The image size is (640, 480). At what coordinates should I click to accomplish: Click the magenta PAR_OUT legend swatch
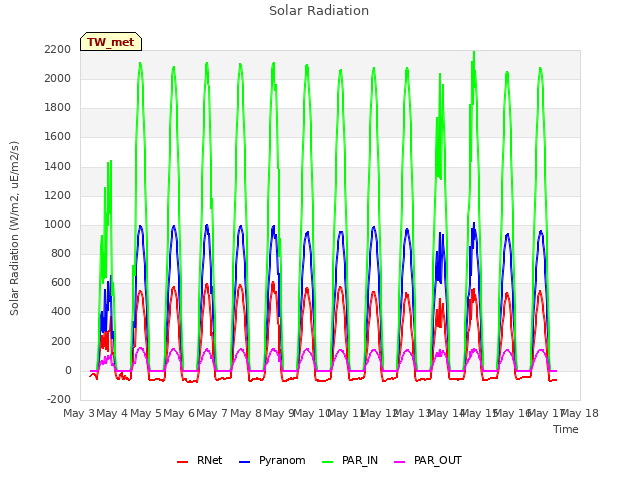coord(400,461)
